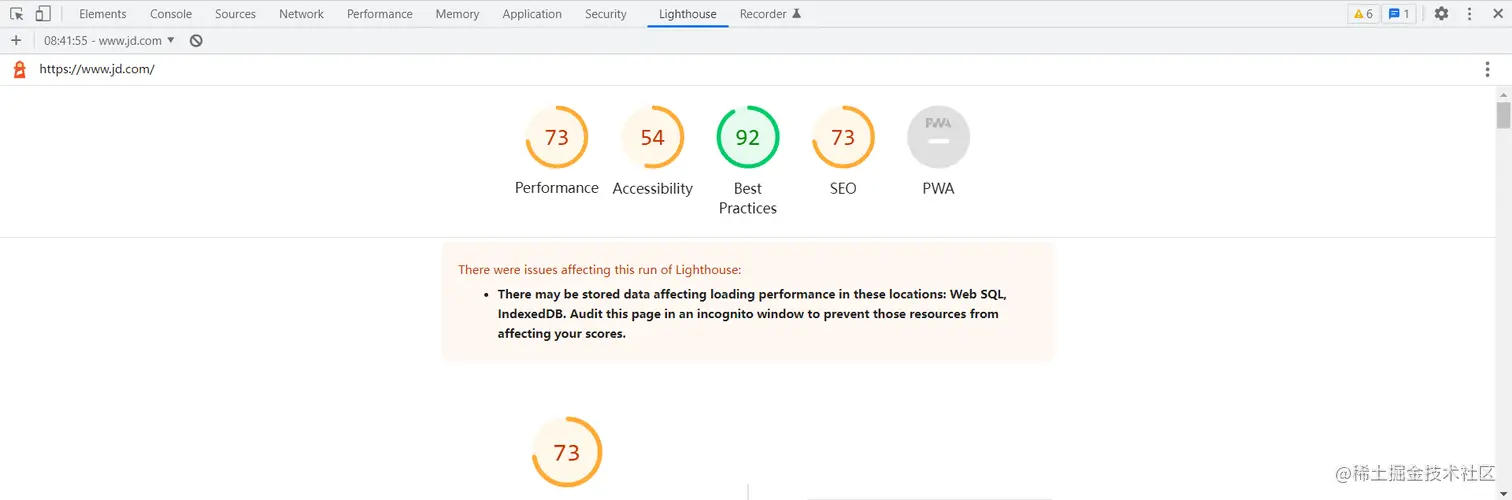Open the Lighthouse report three-dot menu

(x=1488, y=69)
